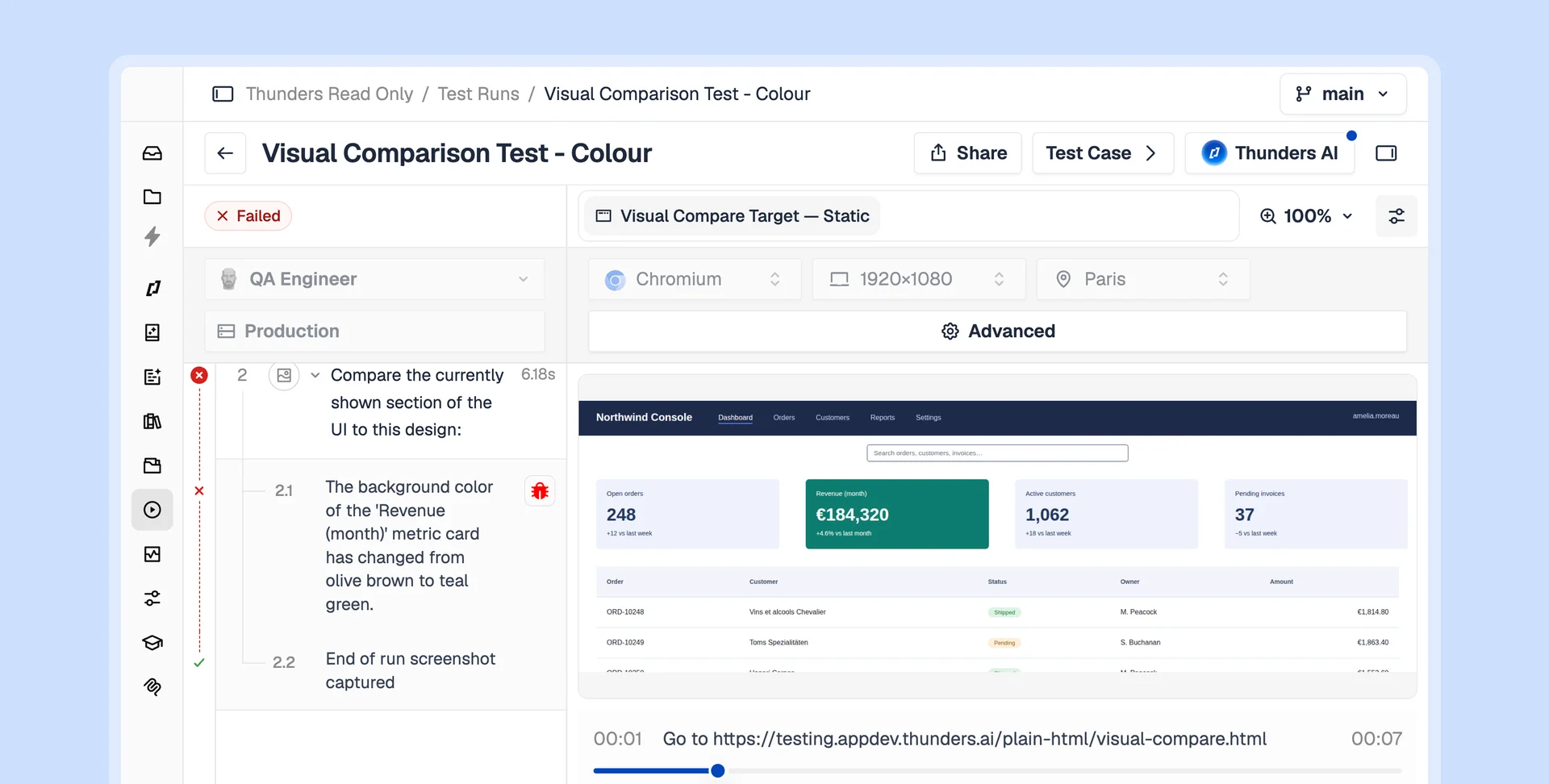Click the red failed marker on step 2
1549x784 pixels.
199,375
